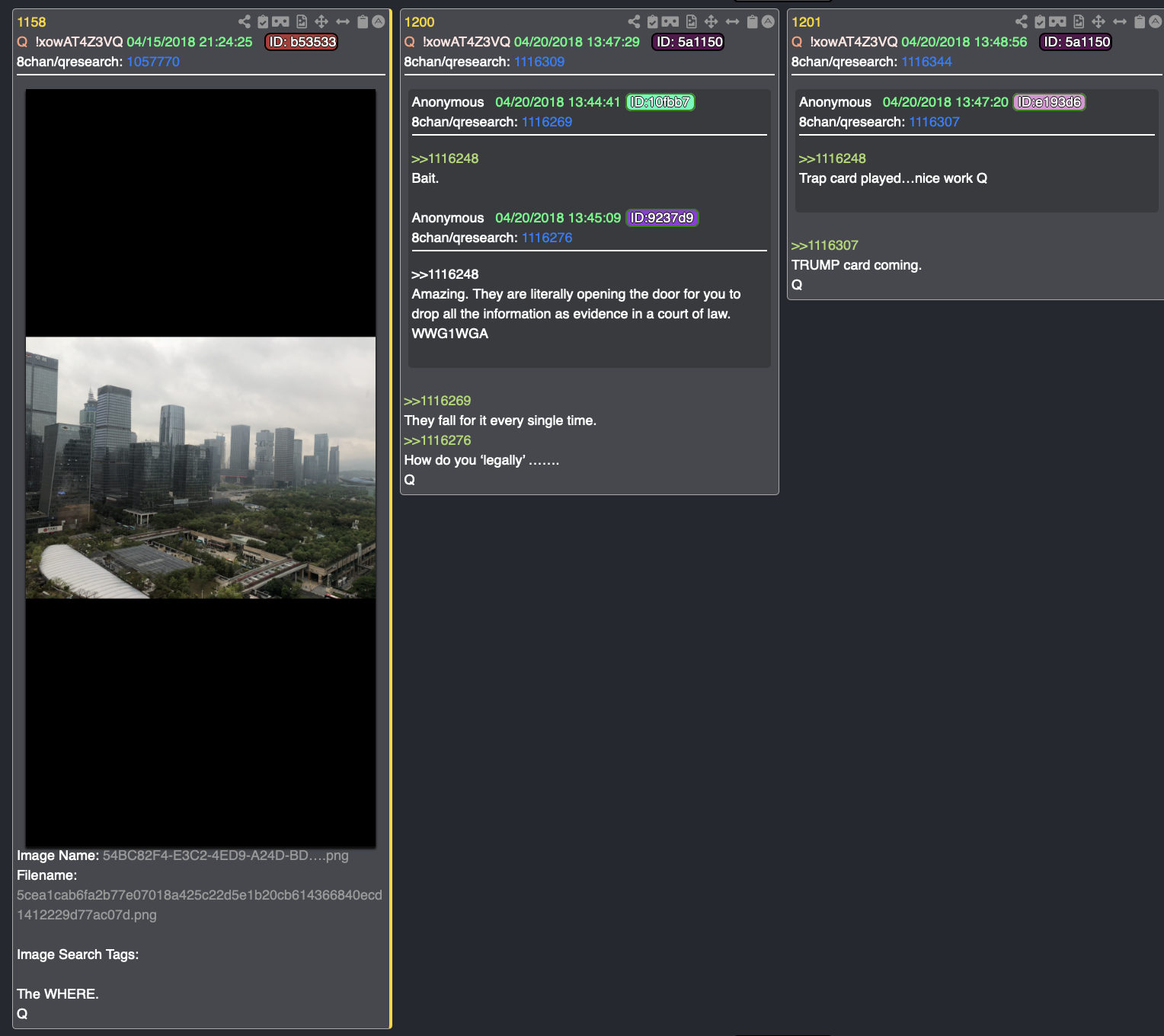Click 'TRUMP card coming.' text
Viewport: 1164px width, 1036px height.
pyautogui.click(x=856, y=265)
